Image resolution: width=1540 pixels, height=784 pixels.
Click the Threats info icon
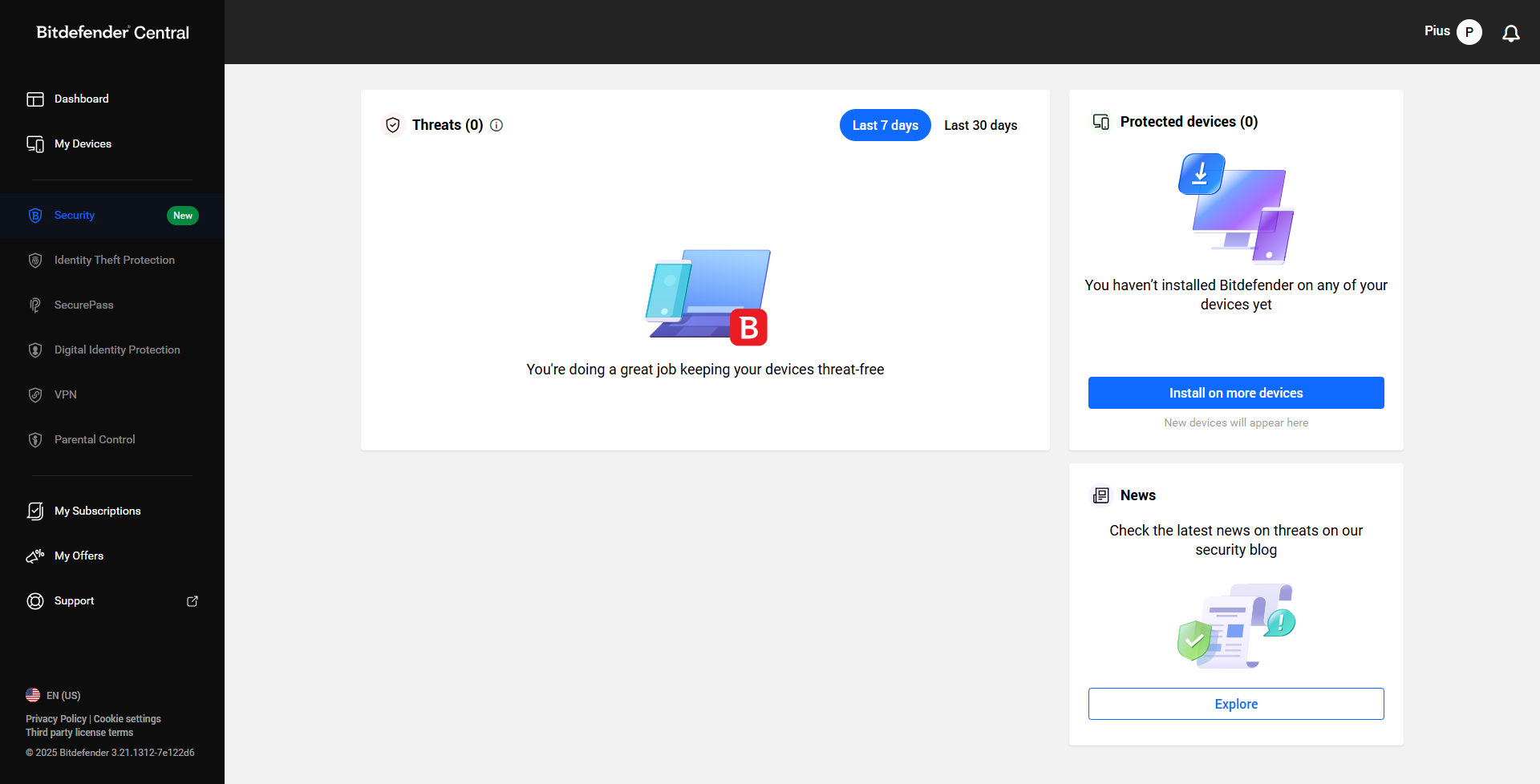496,125
